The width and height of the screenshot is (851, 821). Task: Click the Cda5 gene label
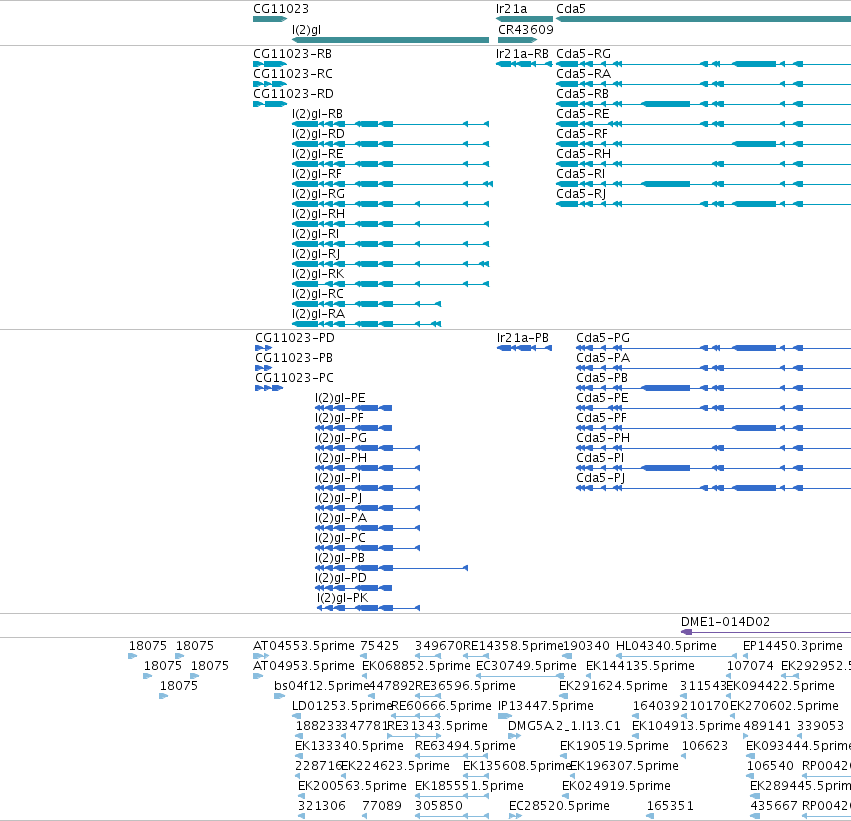[x=571, y=9]
